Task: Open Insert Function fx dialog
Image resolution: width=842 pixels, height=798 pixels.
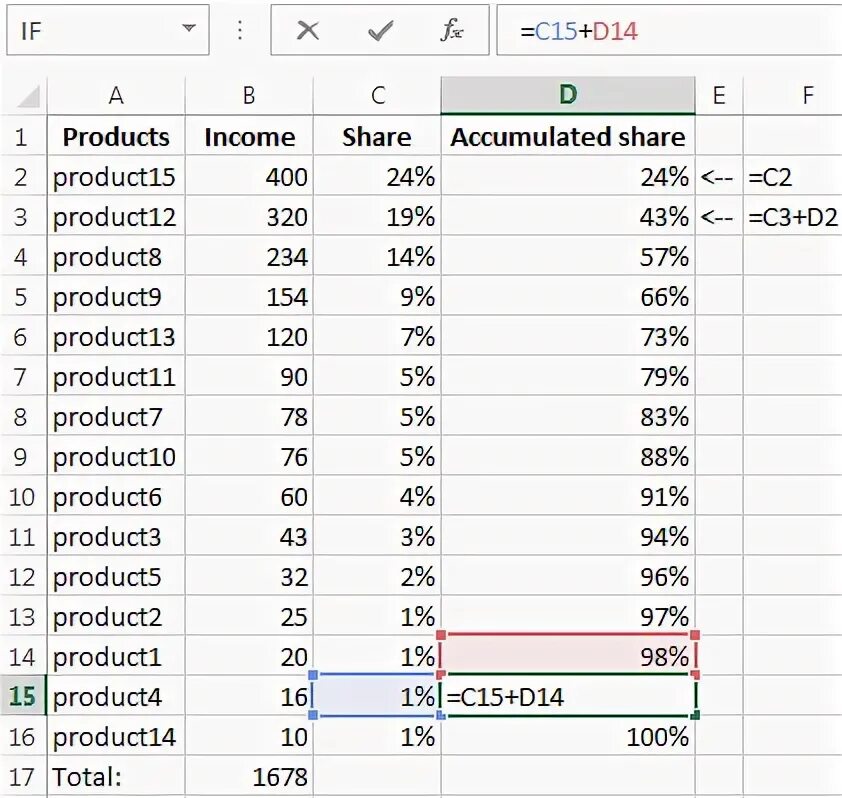Action: [452, 31]
